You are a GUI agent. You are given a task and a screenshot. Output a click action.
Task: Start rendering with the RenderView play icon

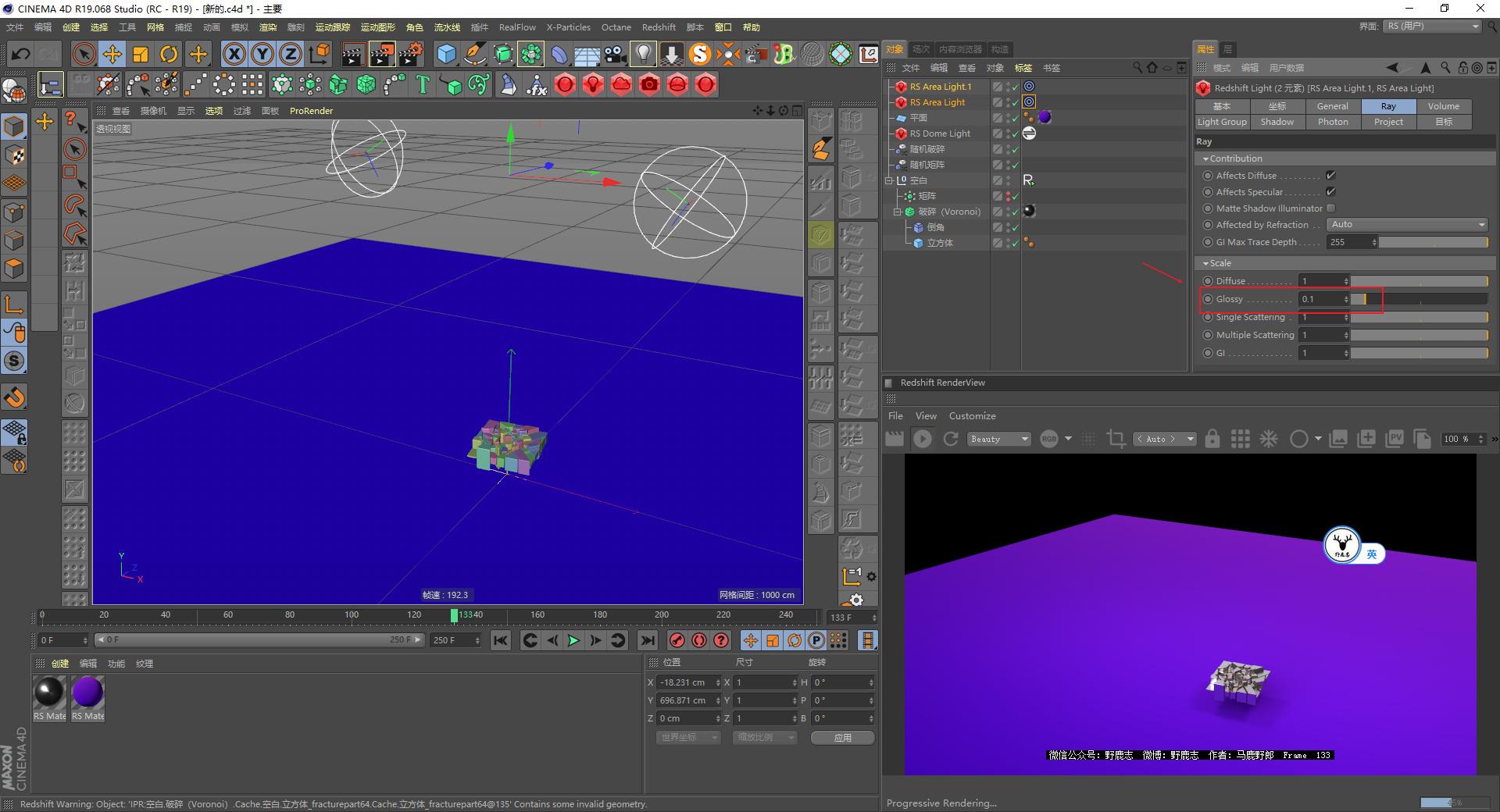tap(923, 439)
